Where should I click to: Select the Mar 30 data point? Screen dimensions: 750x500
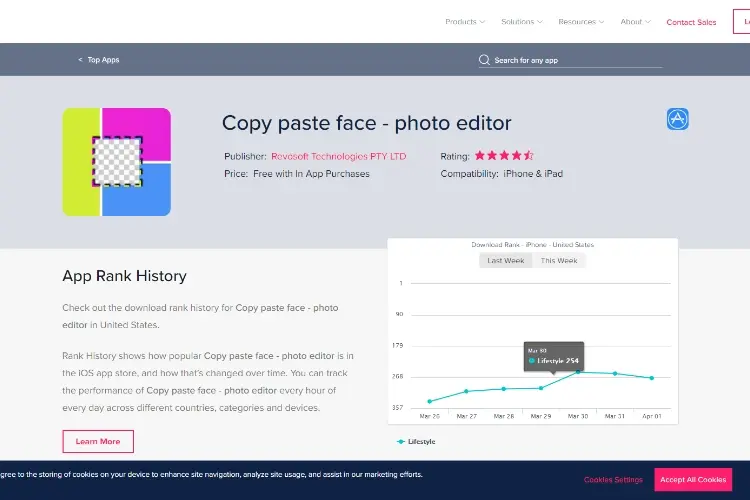578,372
